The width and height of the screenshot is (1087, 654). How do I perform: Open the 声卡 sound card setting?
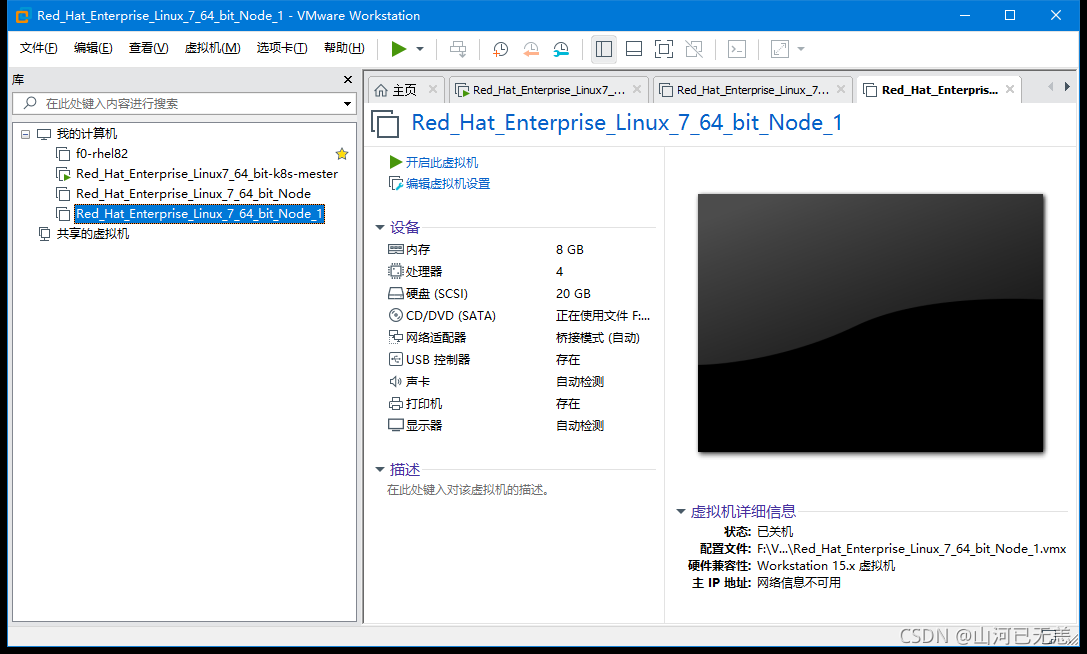417,381
